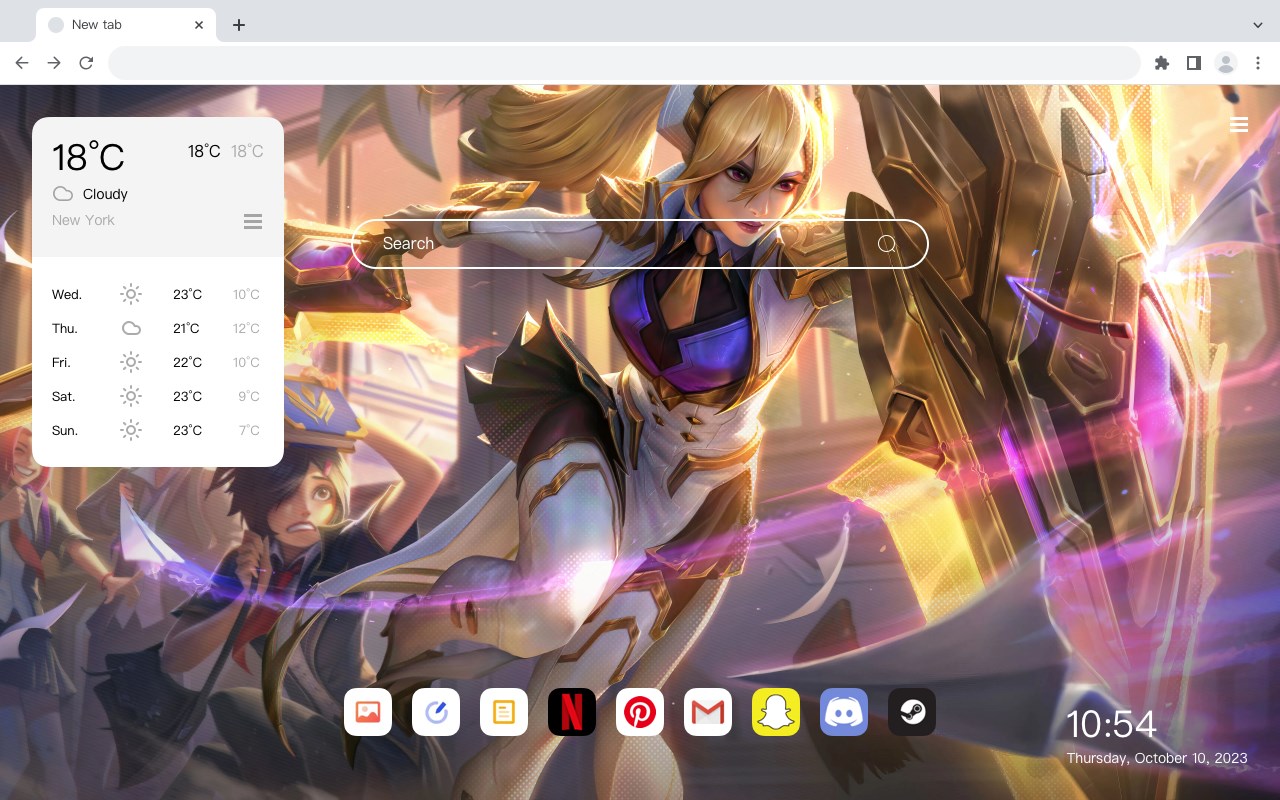Click the blue circular pencil shortcut icon

pos(436,712)
